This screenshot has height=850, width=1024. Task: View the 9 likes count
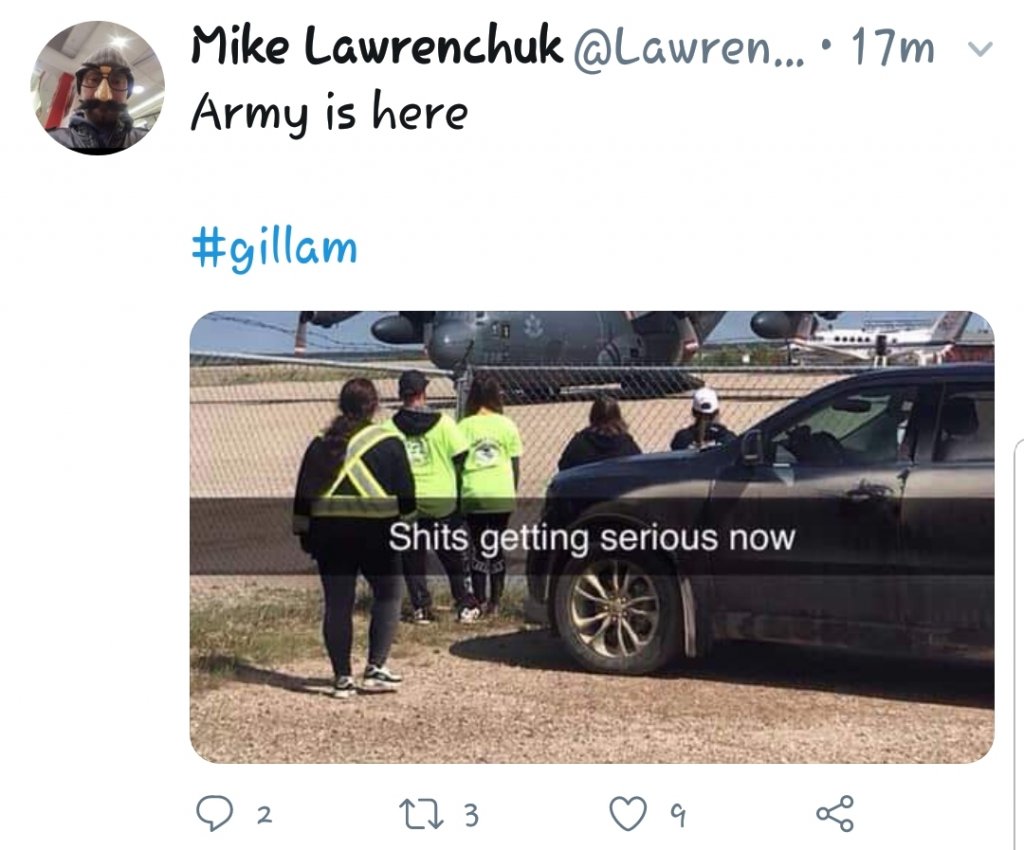coord(679,815)
